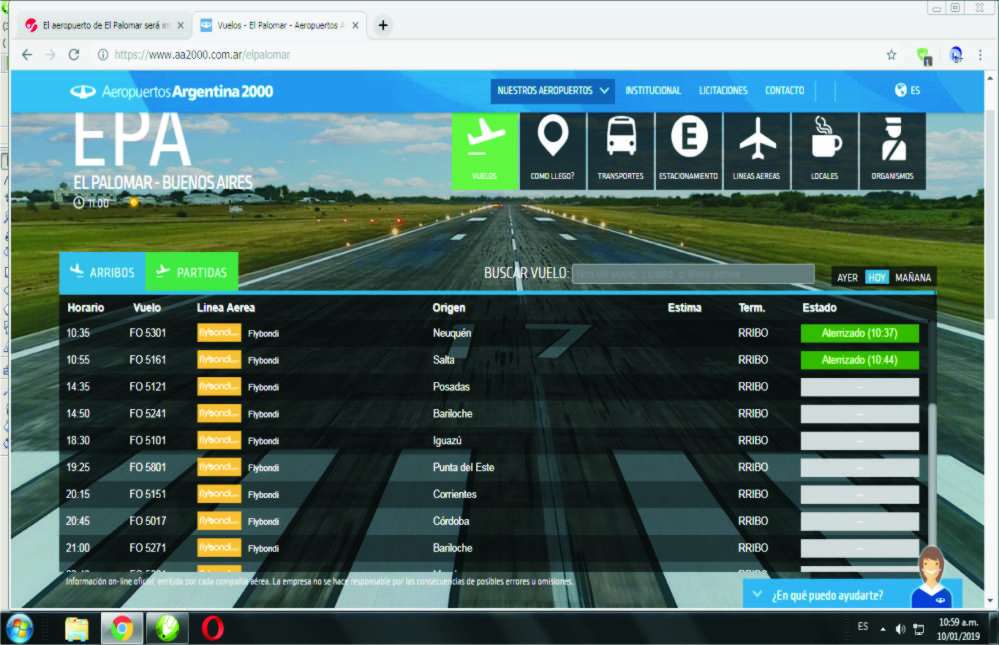The height and width of the screenshot is (645, 999).
Task: Click the Flybondi logo in FO 5241 row
Action: (219, 414)
